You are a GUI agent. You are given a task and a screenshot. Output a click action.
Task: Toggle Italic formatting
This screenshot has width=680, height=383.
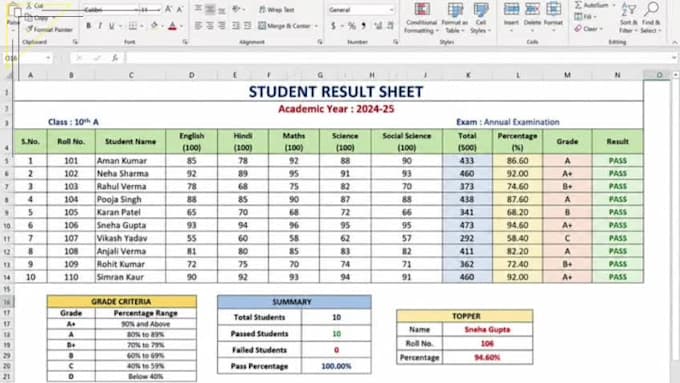click(100, 26)
